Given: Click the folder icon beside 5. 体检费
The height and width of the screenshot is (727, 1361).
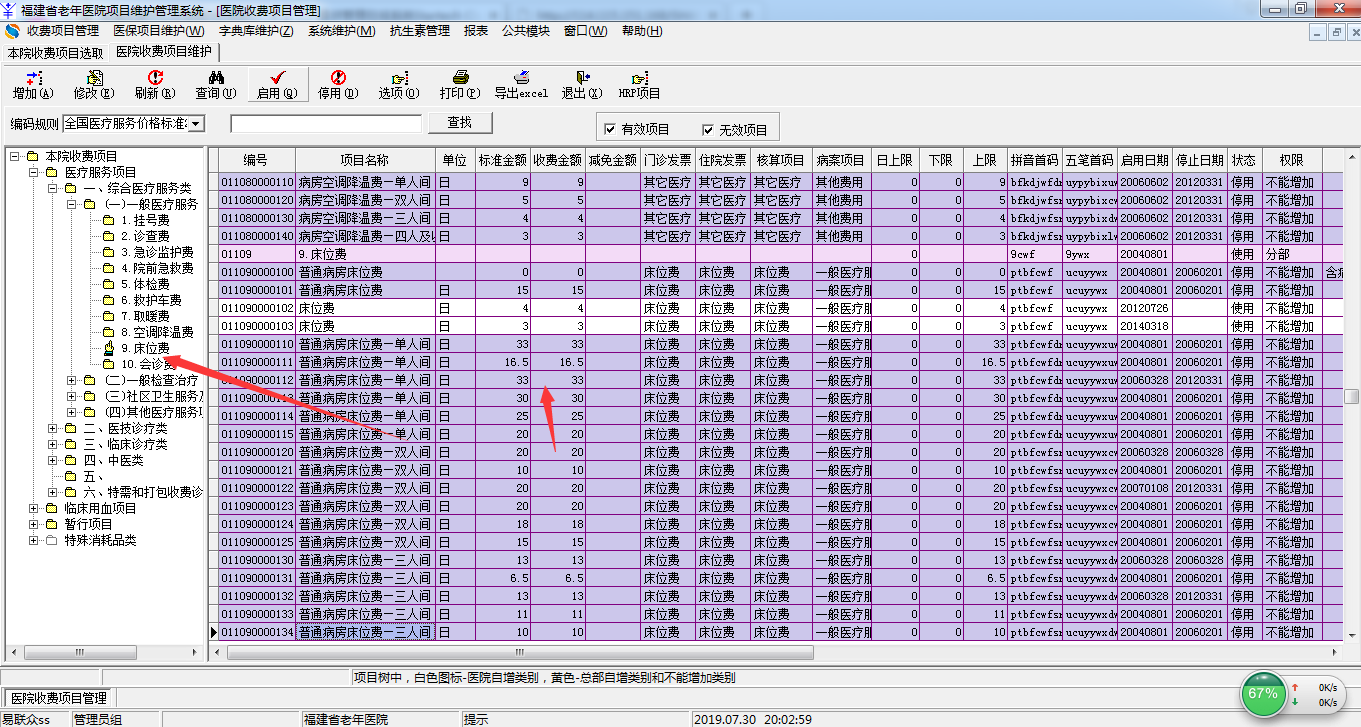Looking at the screenshot, I should (109, 284).
